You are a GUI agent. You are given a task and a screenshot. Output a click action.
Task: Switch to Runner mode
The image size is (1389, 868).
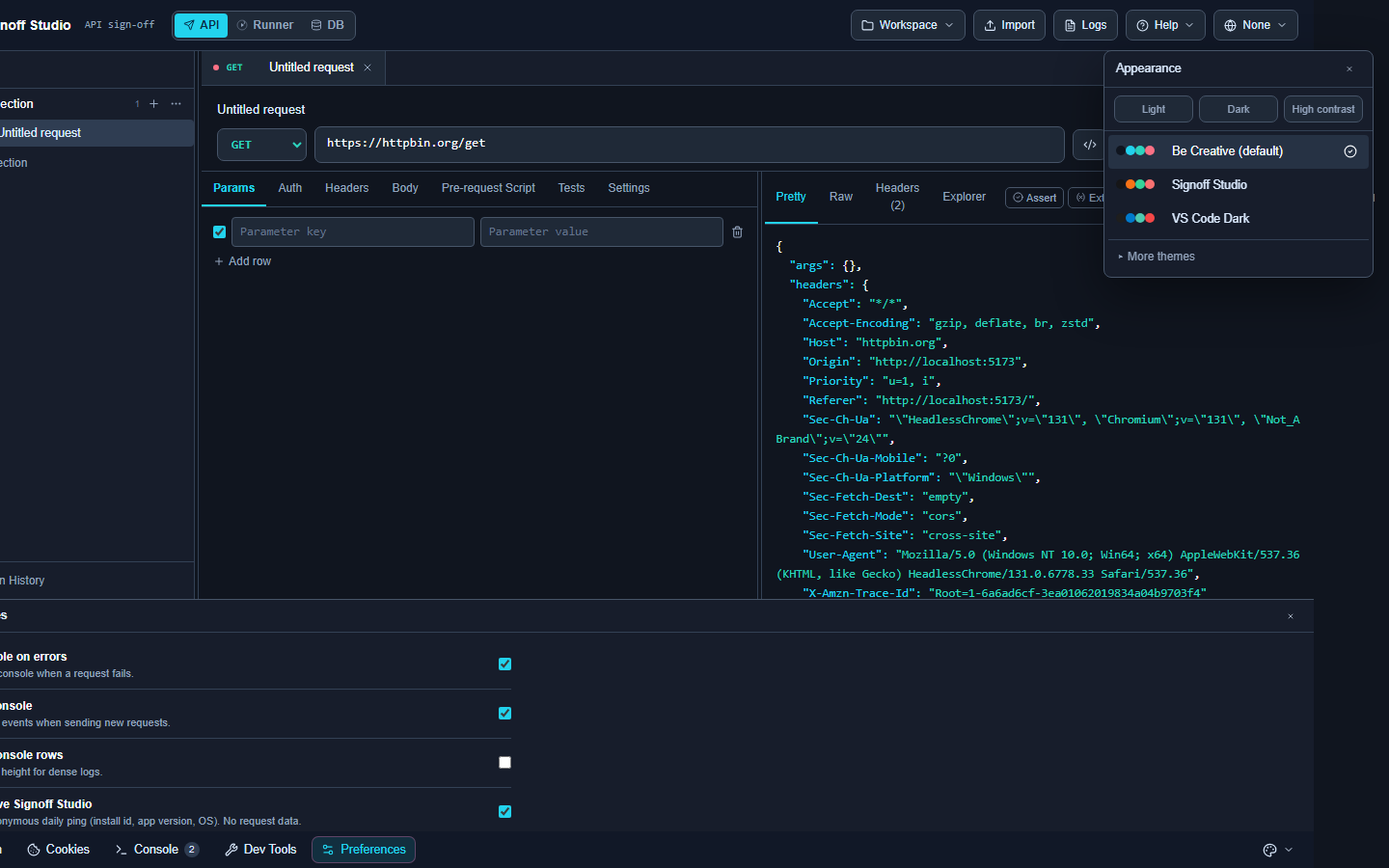[265, 25]
